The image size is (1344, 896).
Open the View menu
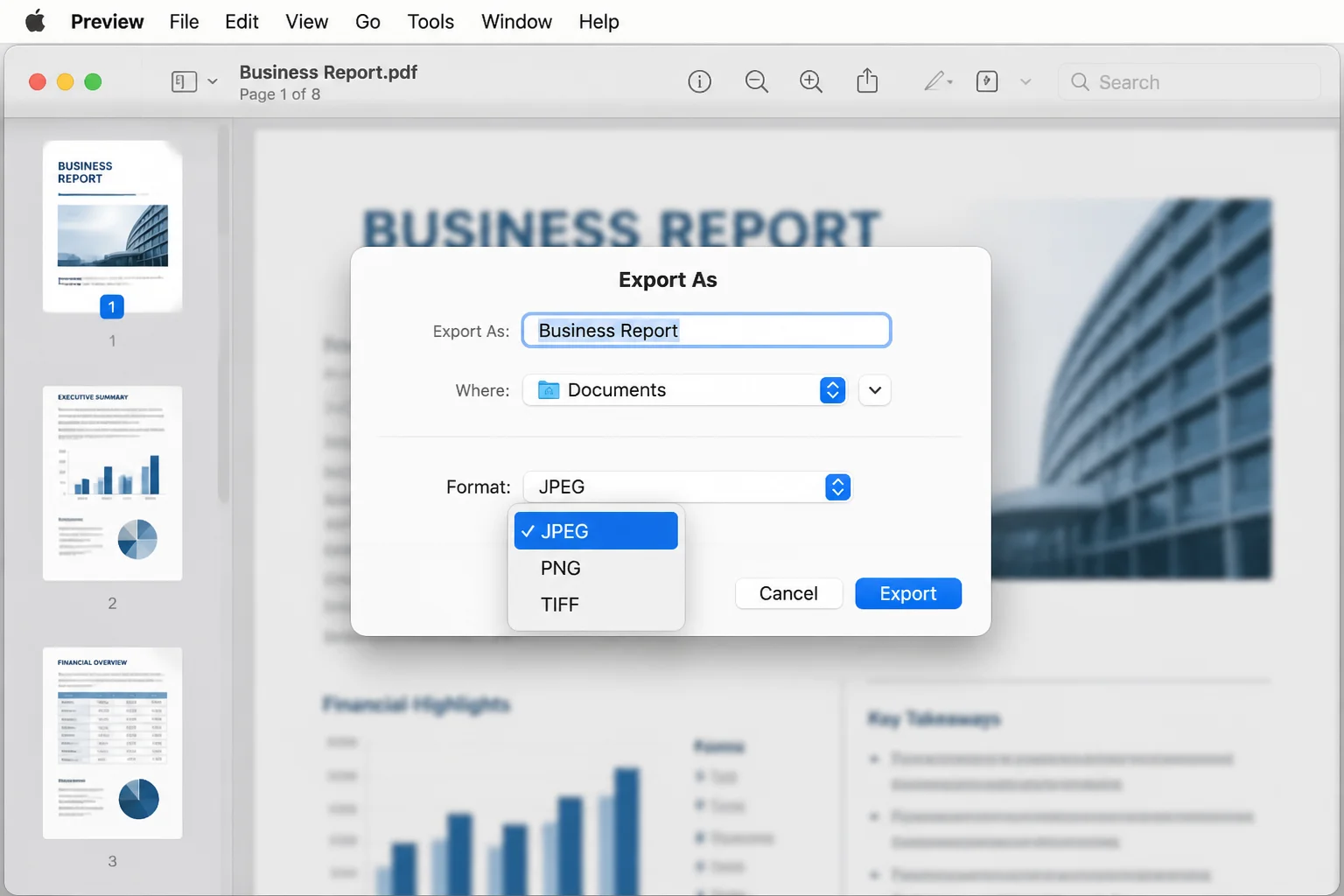point(306,21)
